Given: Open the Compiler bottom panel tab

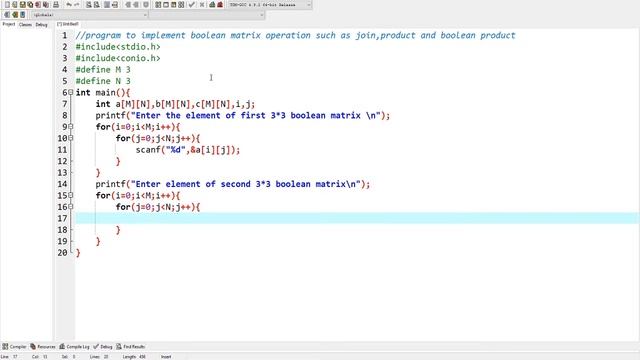Looking at the screenshot, I should pyautogui.click(x=14, y=347).
